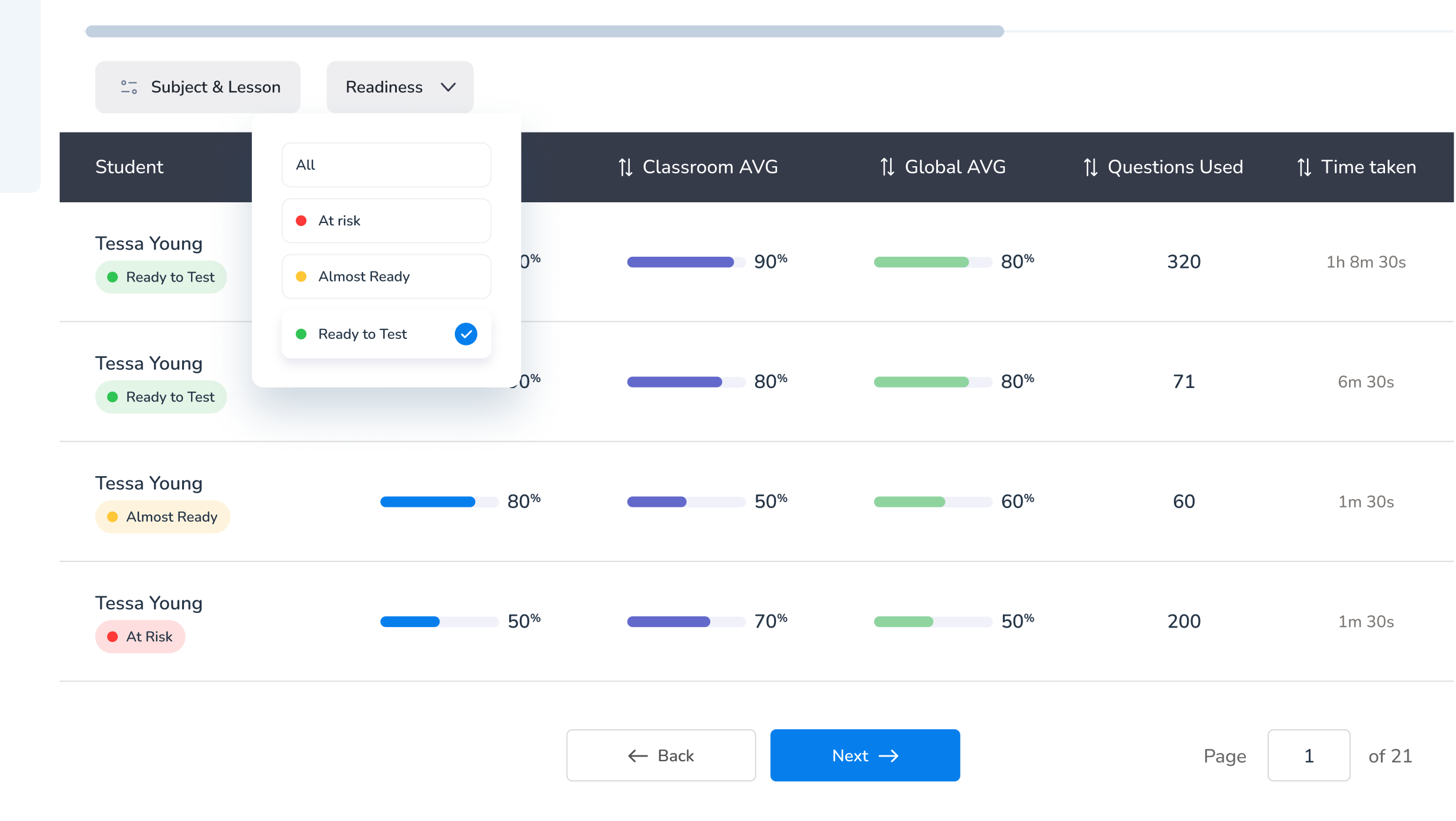The image size is (1456, 821).
Task: Click the right arrow icon in Next button
Action: 889,756
